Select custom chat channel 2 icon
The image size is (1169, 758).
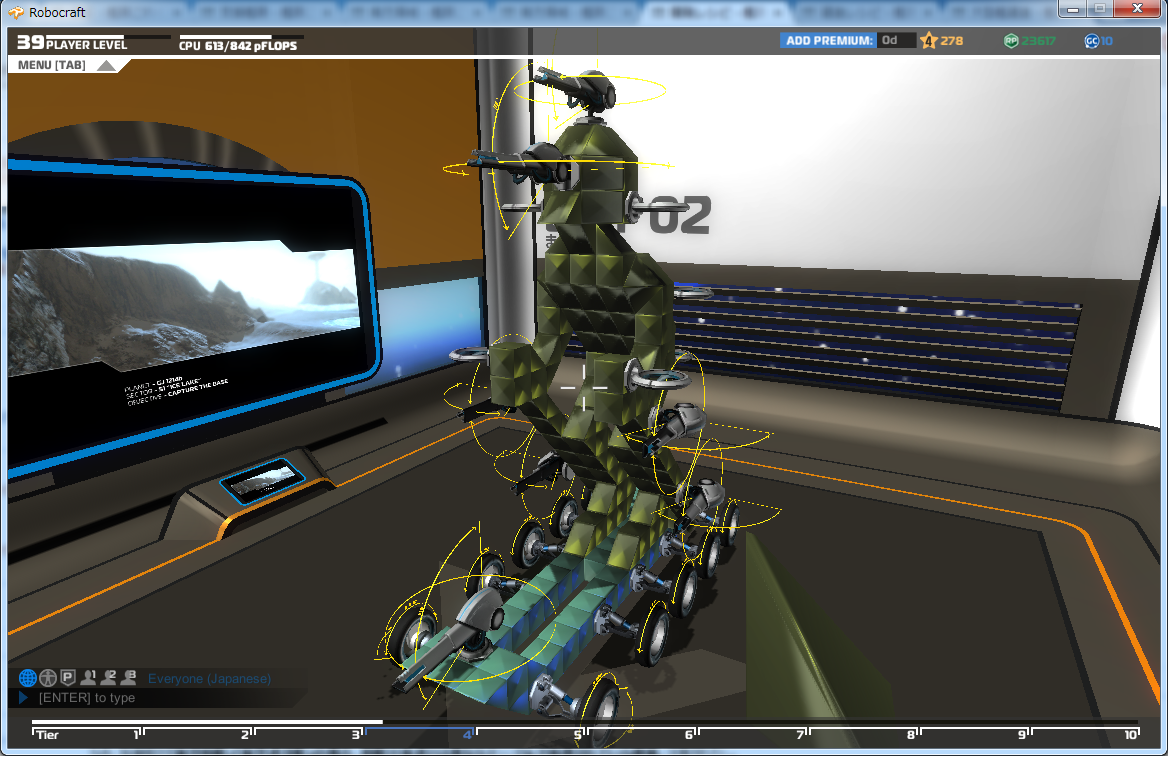pyautogui.click(x=109, y=677)
